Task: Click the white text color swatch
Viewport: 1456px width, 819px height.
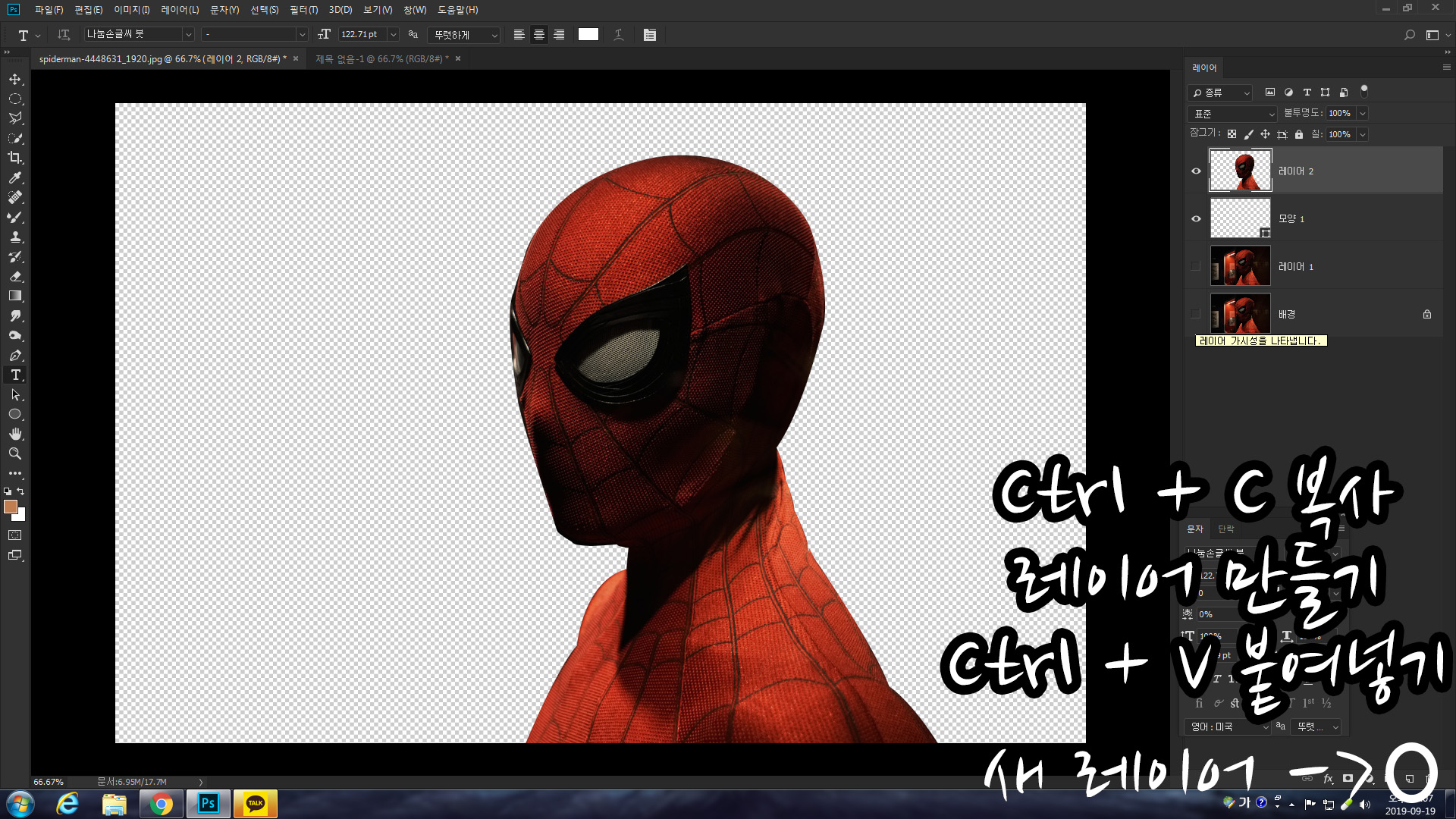Action: click(588, 35)
